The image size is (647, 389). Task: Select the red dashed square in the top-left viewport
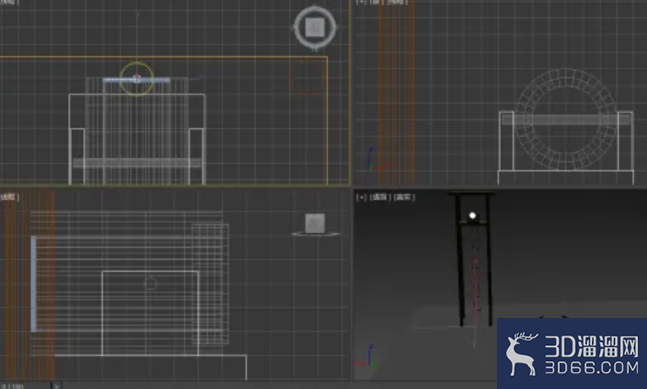point(306,78)
